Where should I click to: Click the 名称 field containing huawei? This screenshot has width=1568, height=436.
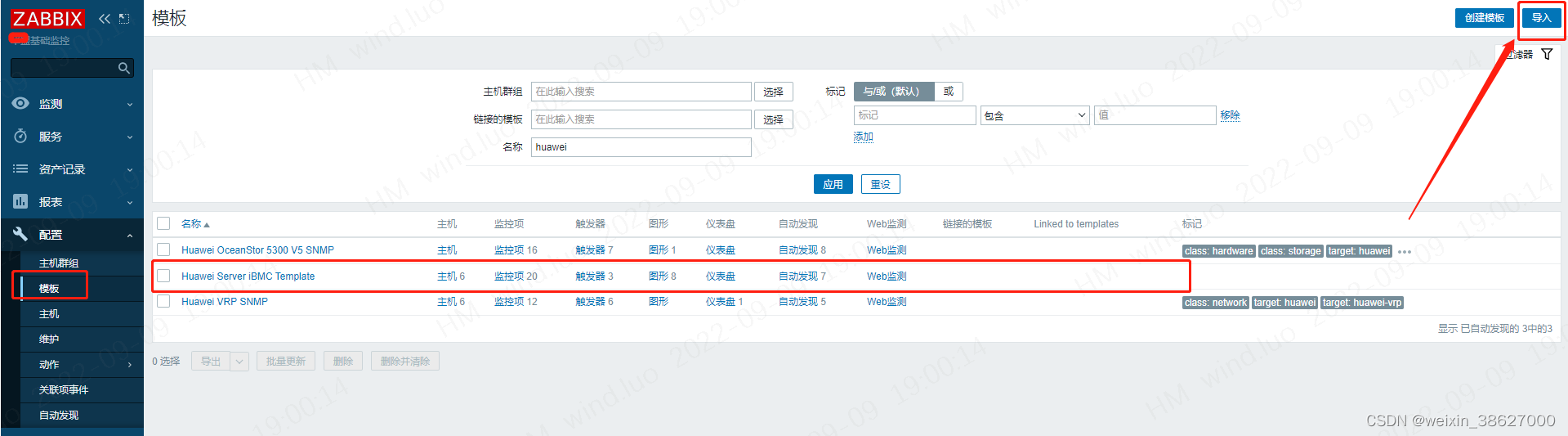pos(641,147)
